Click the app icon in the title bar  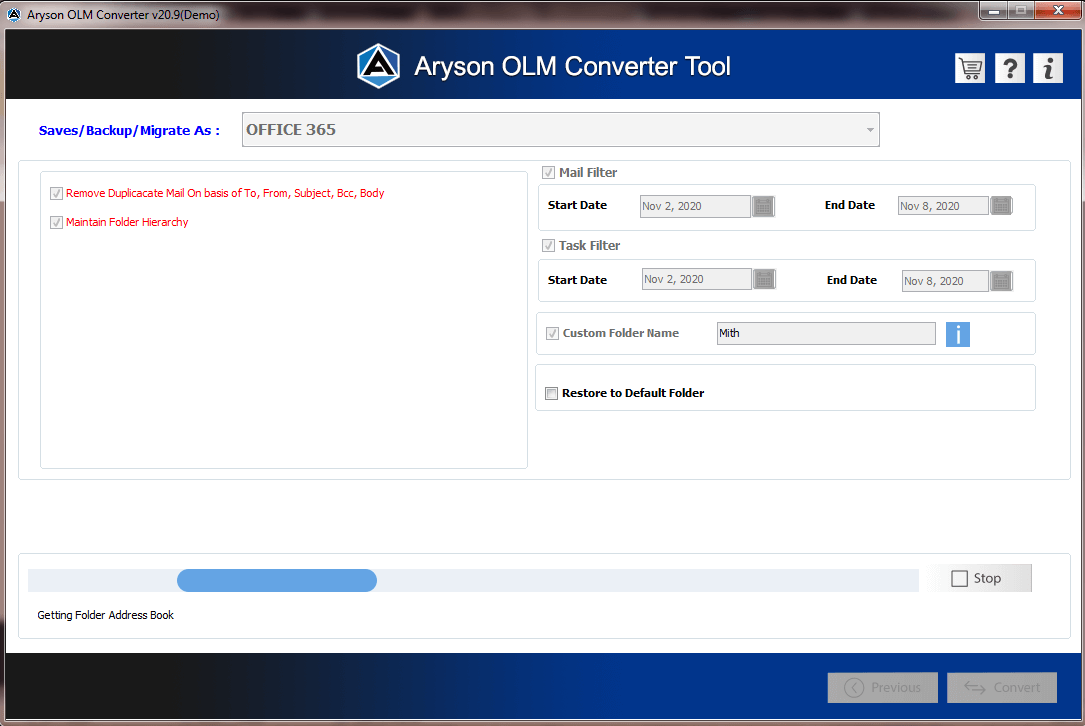click(x=14, y=15)
